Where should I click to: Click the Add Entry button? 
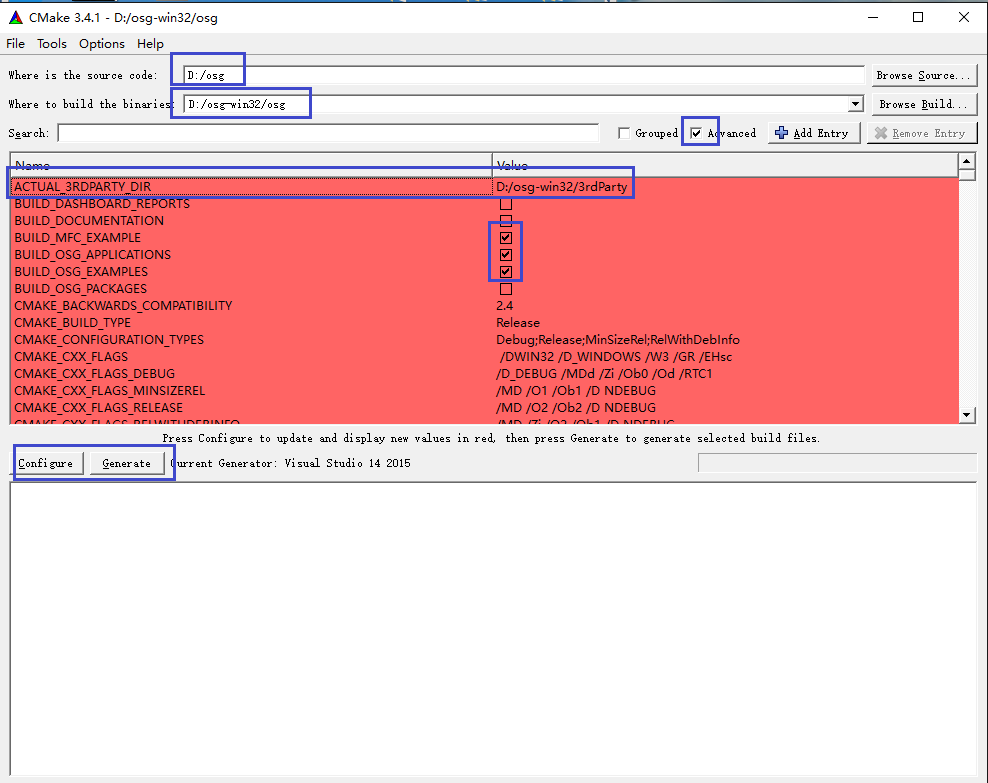[814, 133]
